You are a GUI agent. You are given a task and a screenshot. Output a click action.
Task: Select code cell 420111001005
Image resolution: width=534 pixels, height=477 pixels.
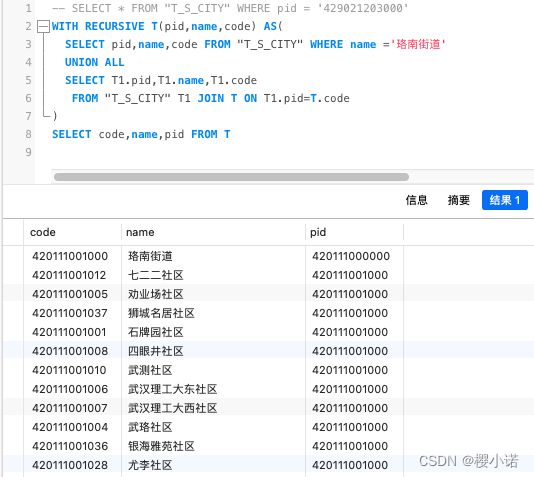(x=70, y=294)
